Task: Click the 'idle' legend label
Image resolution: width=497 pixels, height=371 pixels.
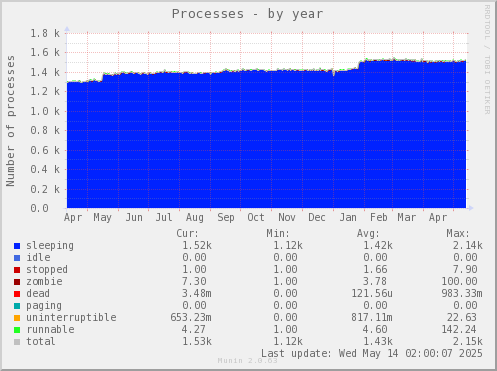Action: pyautogui.click(x=38, y=258)
